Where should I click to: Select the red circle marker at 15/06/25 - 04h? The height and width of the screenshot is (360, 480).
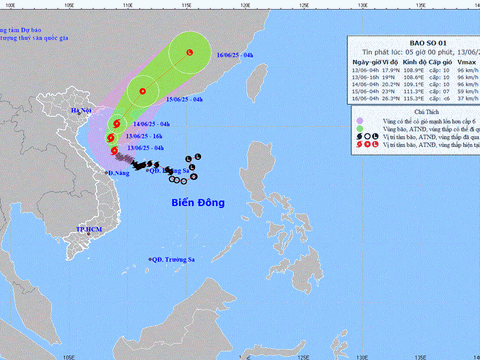point(143,91)
